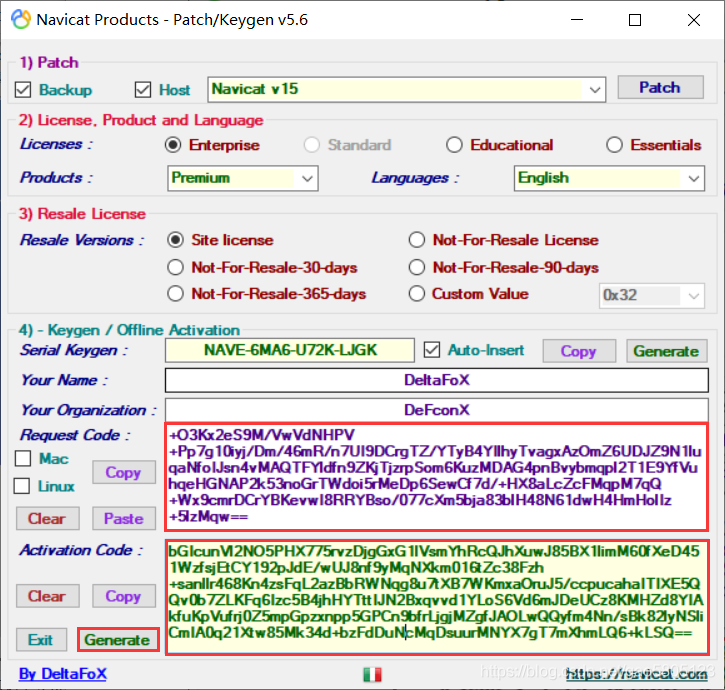Image resolution: width=725 pixels, height=690 pixels.
Task: Choose Not-For-Resale License option
Action: coord(417,240)
